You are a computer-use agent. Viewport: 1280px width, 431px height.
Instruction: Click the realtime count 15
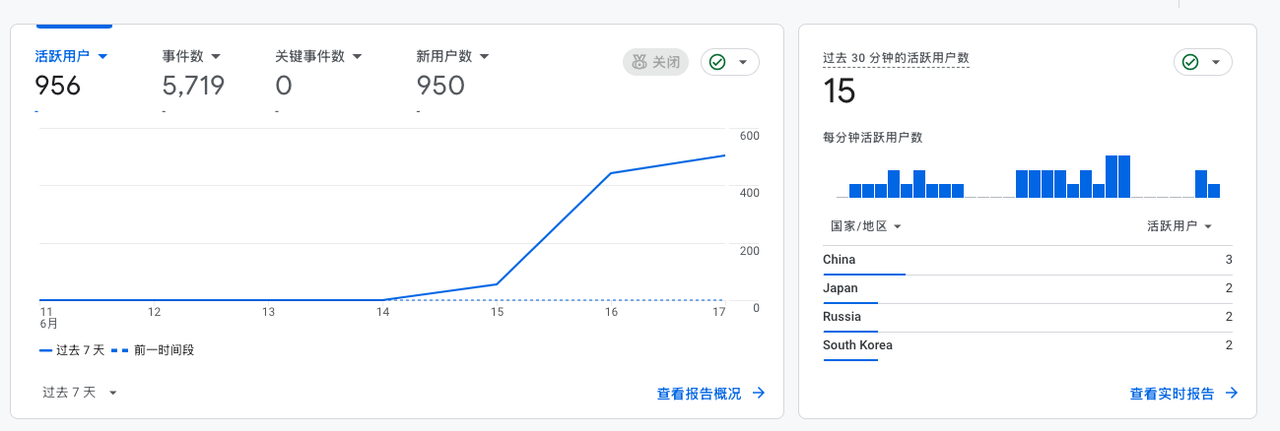pyautogui.click(x=840, y=92)
